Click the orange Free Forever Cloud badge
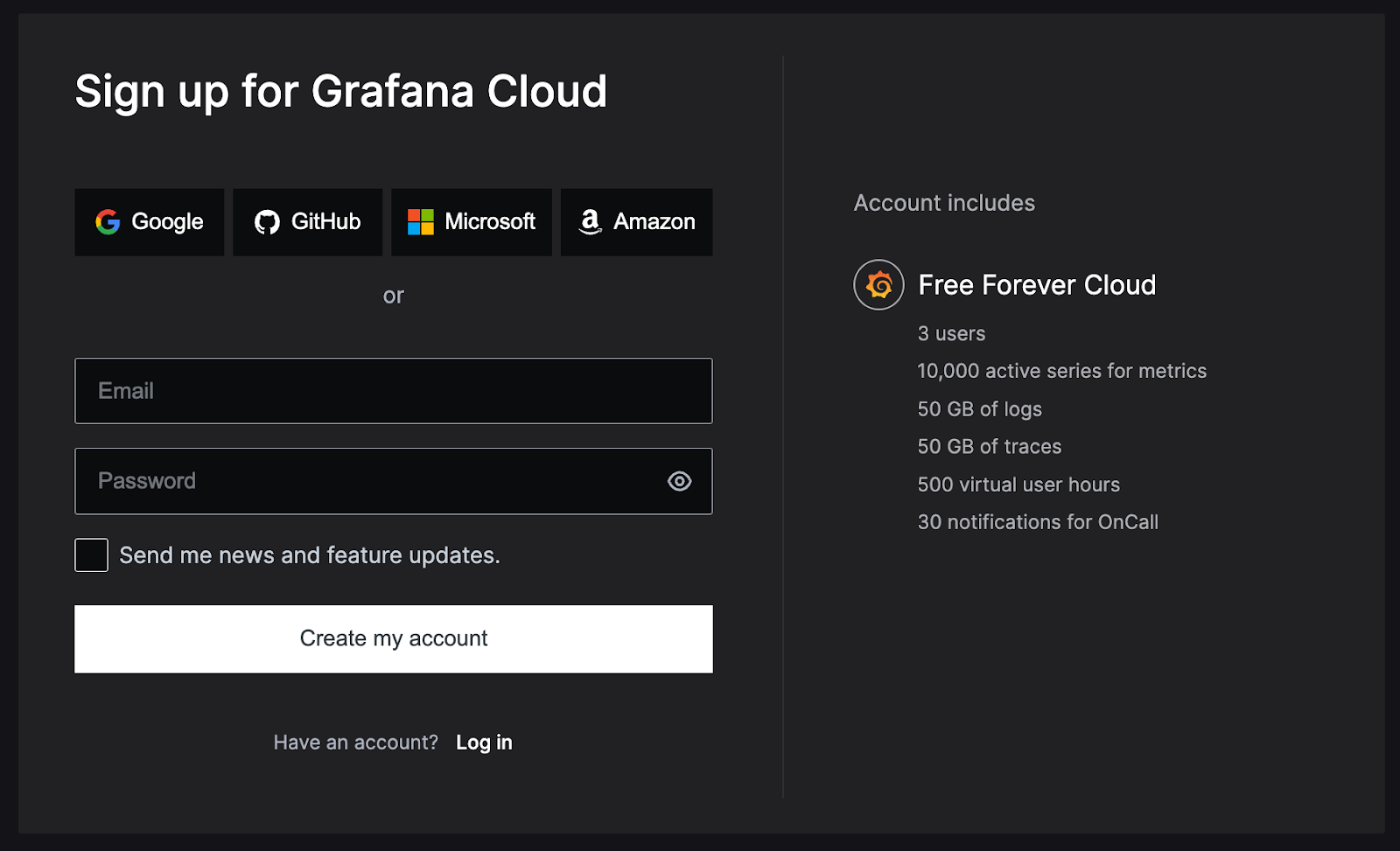Viewport: 1400px width, 851px height. [878, 284]
